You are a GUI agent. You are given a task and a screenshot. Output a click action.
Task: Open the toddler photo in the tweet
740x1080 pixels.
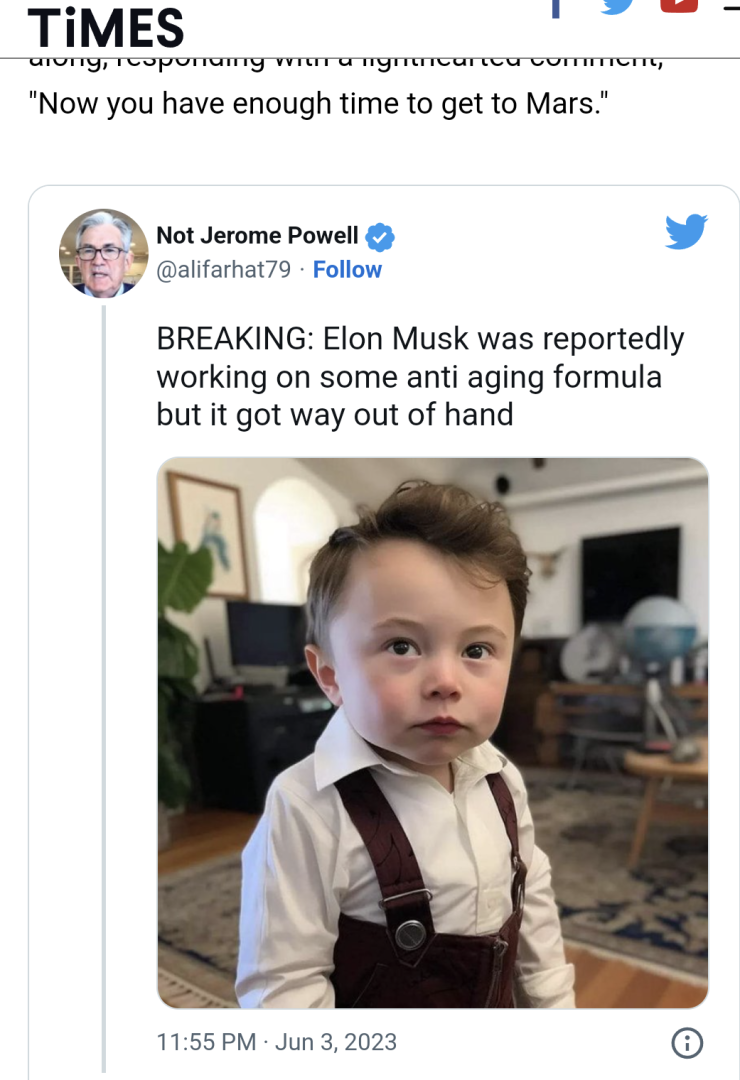(432, 732)
